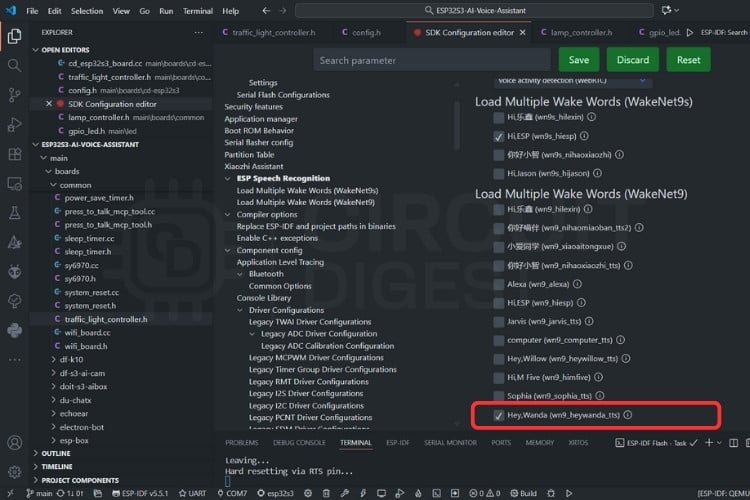Screen dimensions: 750x500
Task: Click the ESP32S3-AI-Voice-Assistant command center
Action: [x=474, y=11]
